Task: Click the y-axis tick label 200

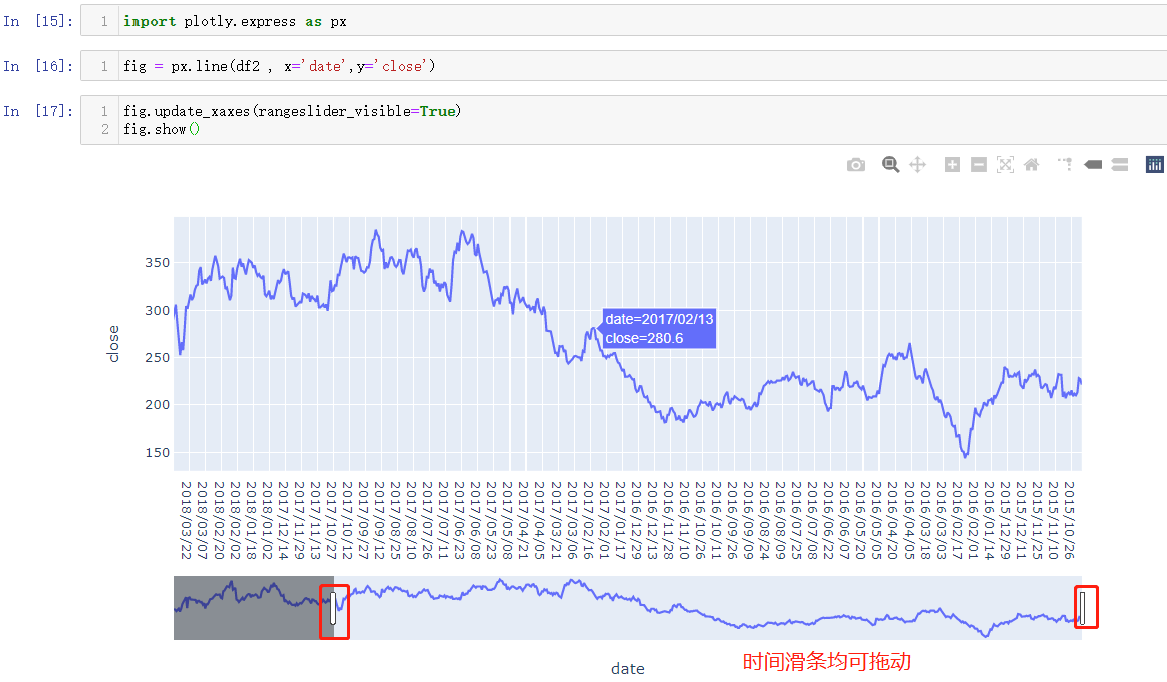Action: [158, 405]
